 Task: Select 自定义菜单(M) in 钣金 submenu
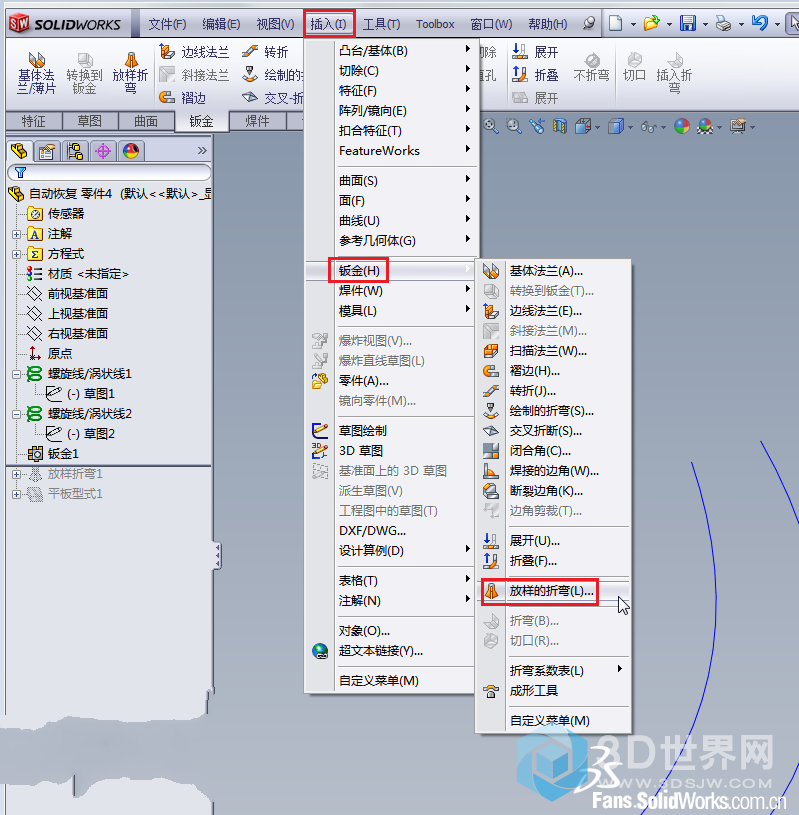[x=553, y=720]
